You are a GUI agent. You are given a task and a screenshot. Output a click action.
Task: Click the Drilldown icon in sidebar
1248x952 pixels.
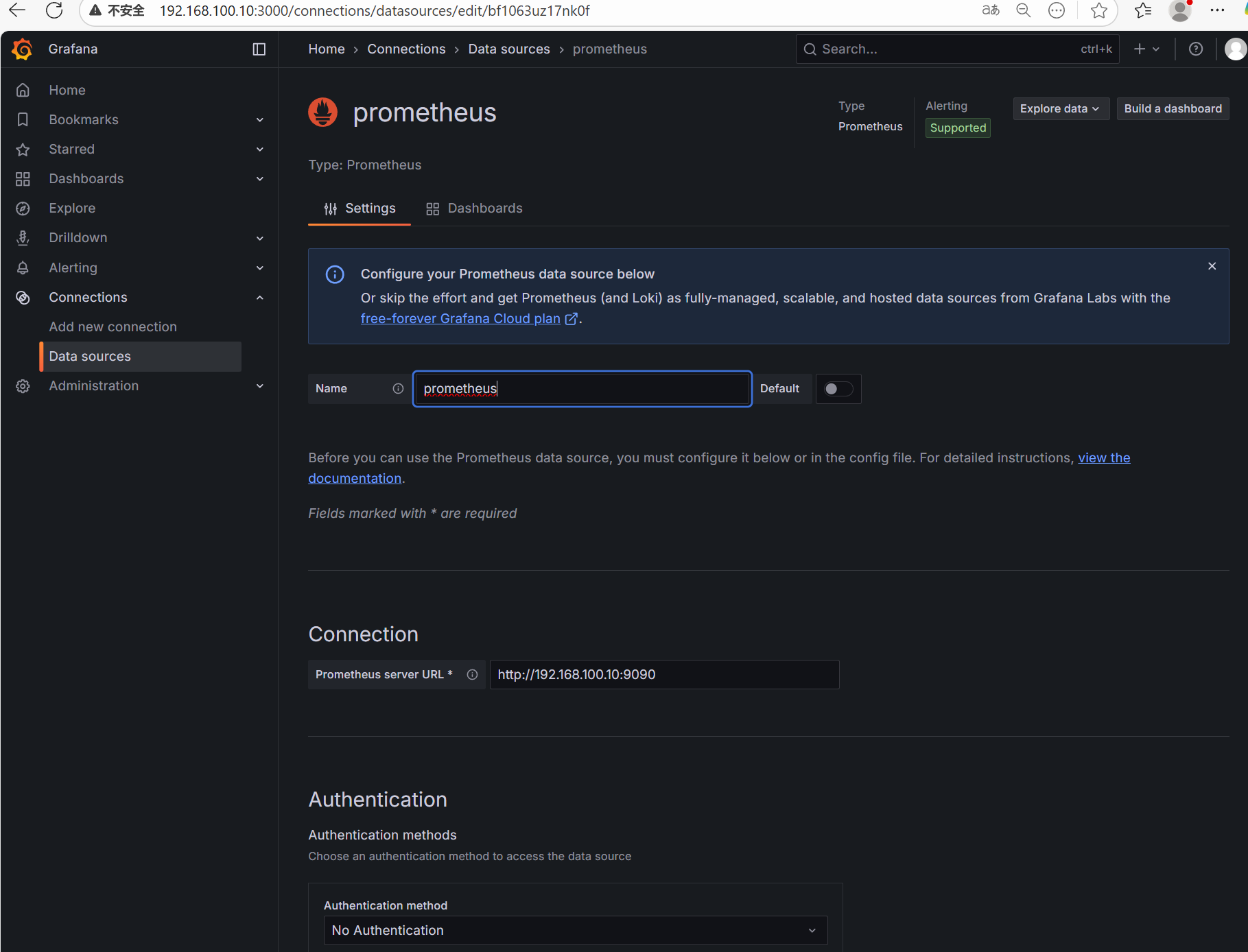[23, 237]
